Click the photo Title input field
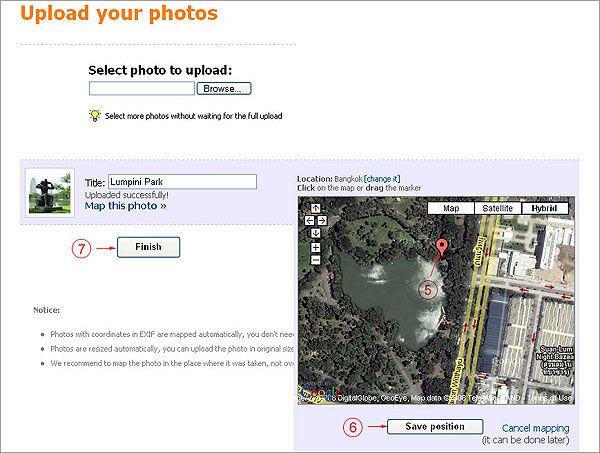 pyautogui.click(x=182, y=182)
